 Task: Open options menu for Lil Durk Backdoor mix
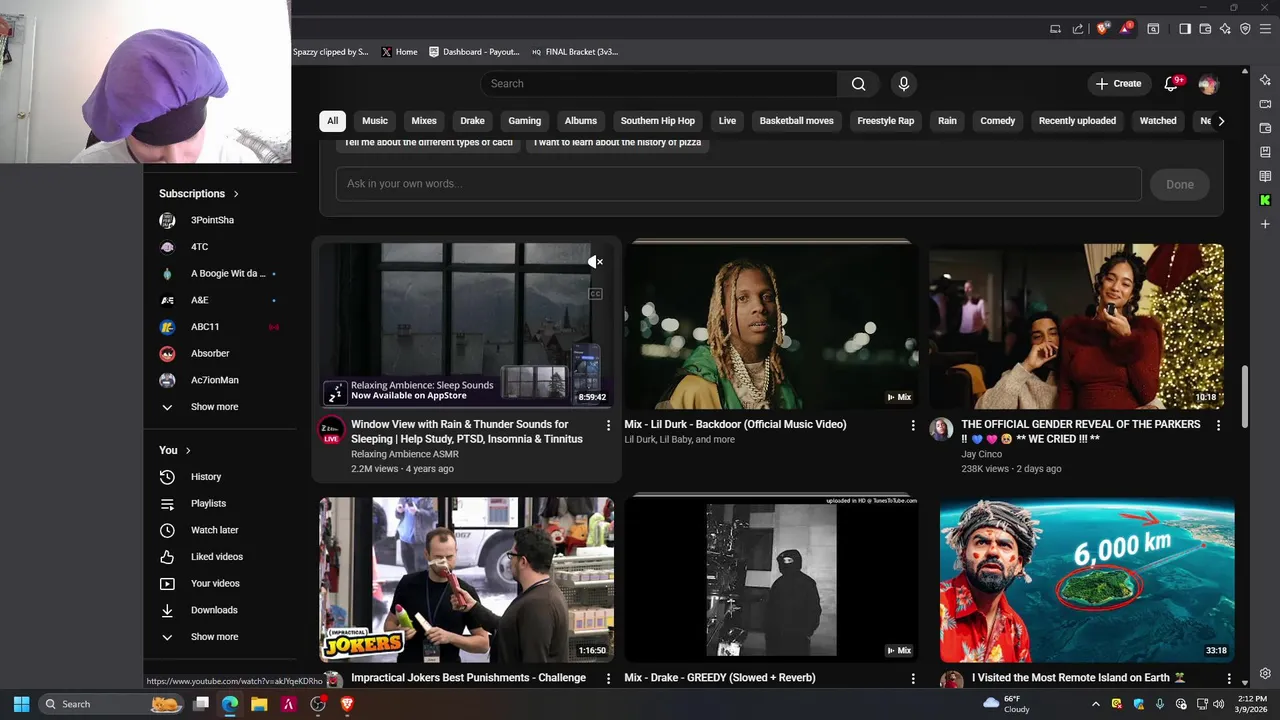tap(912, 425)
